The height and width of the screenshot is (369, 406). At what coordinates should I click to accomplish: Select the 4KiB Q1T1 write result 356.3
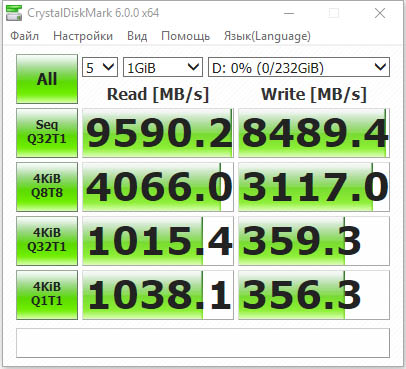[314, 295]
